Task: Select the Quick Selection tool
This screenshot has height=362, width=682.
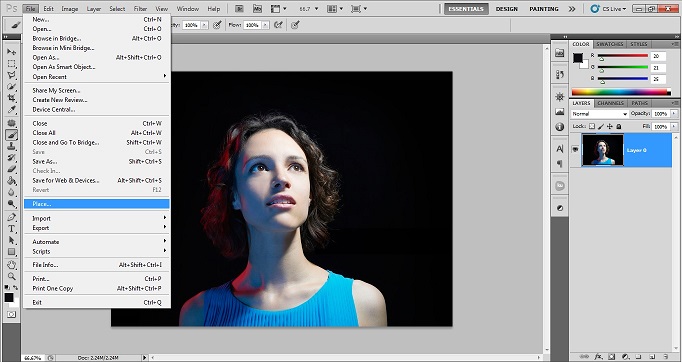Action: pyautogui.click(x=11, y=87)
